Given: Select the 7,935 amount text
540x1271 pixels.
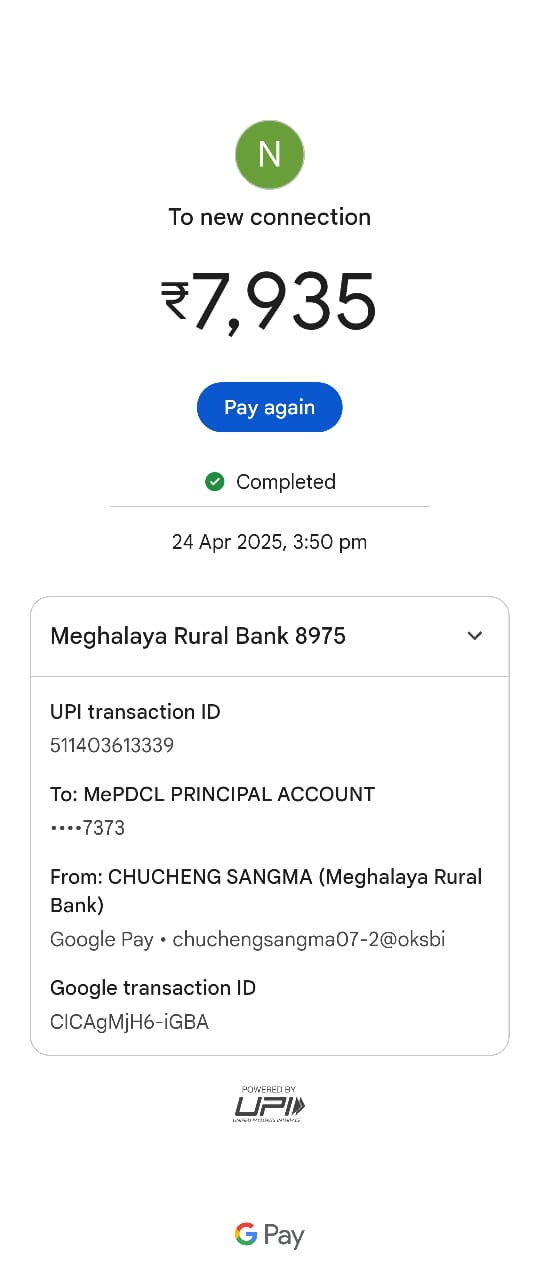Looking at the screenshot, I should coord(284,302).
